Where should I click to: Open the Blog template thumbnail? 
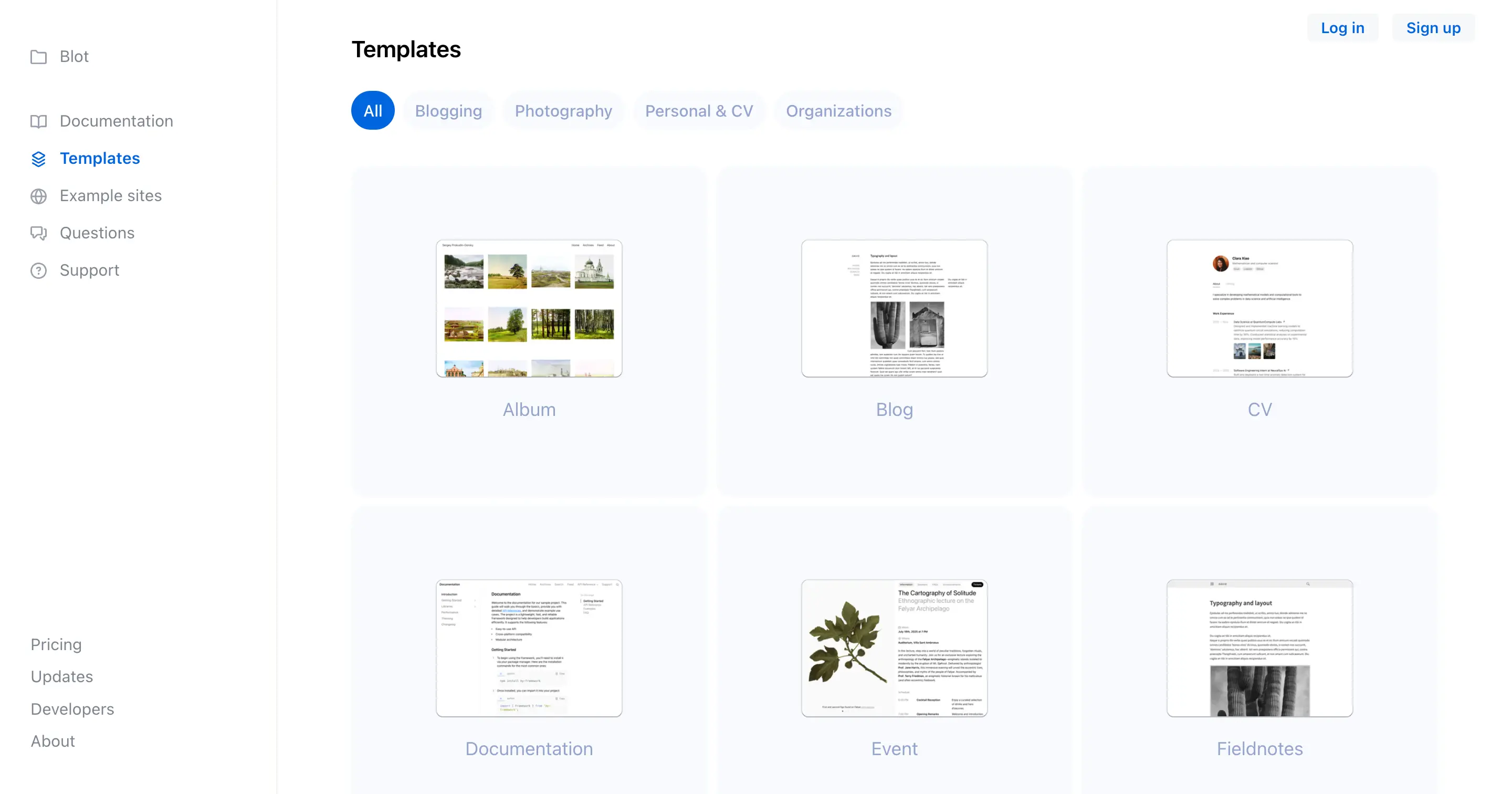pos(895,308)
